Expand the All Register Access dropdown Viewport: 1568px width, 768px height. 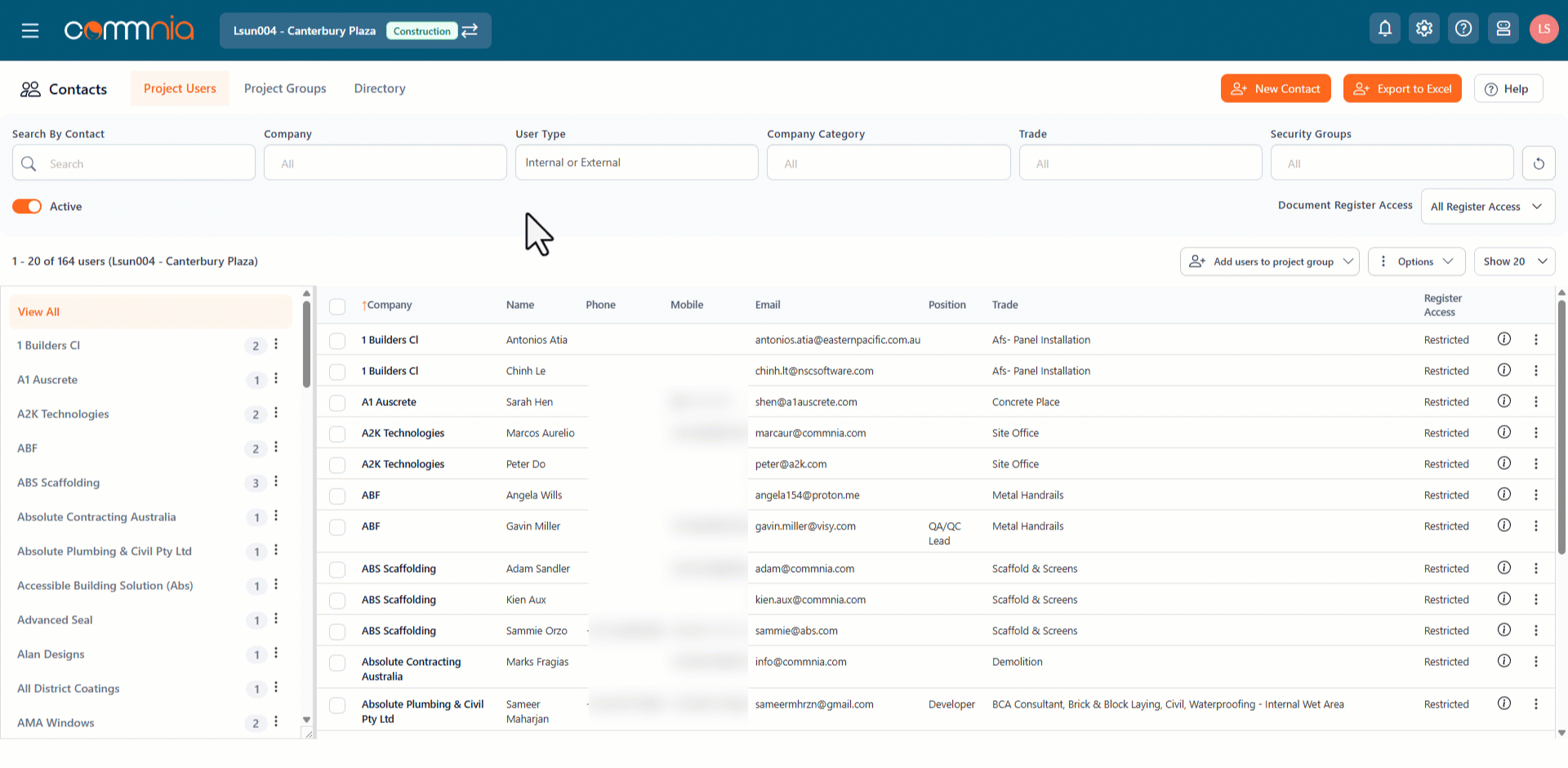[x=1488, y=207]
